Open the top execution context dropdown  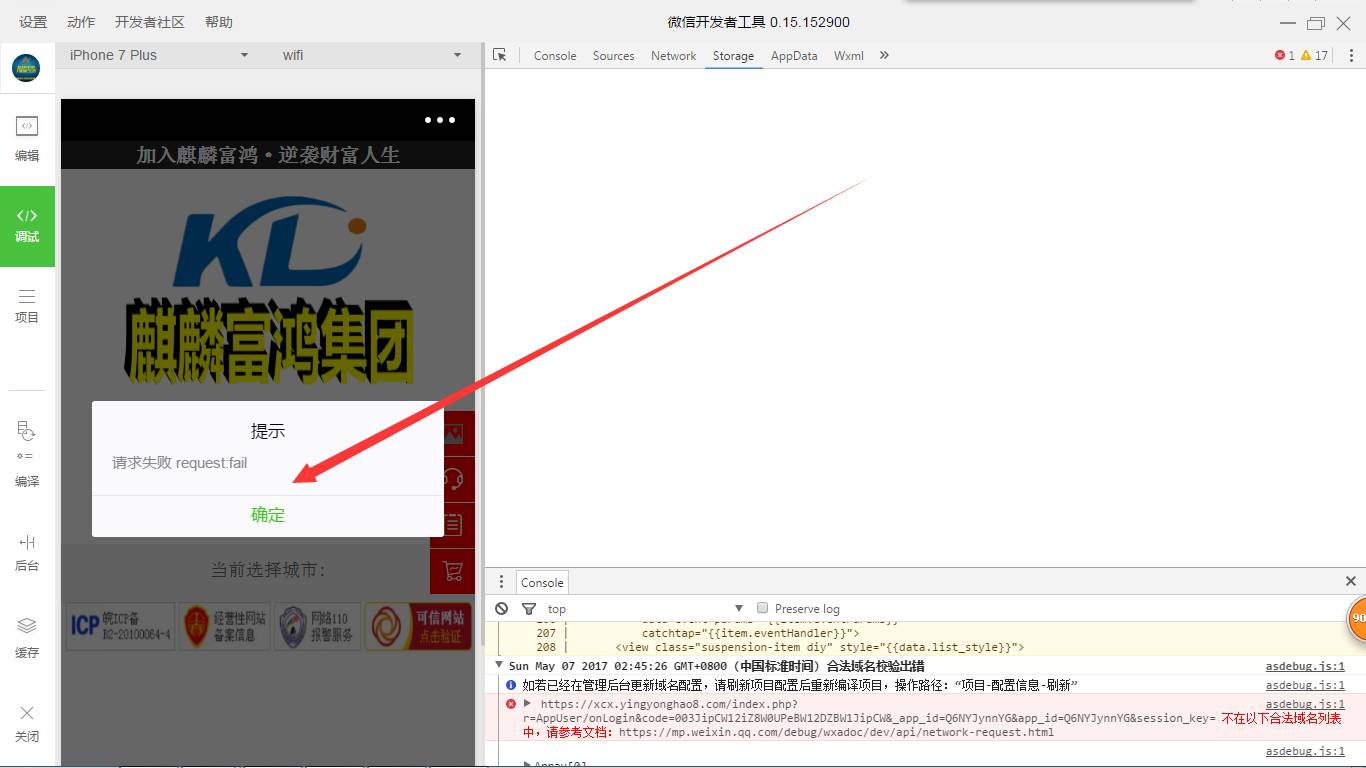click(x=646, y=608)
